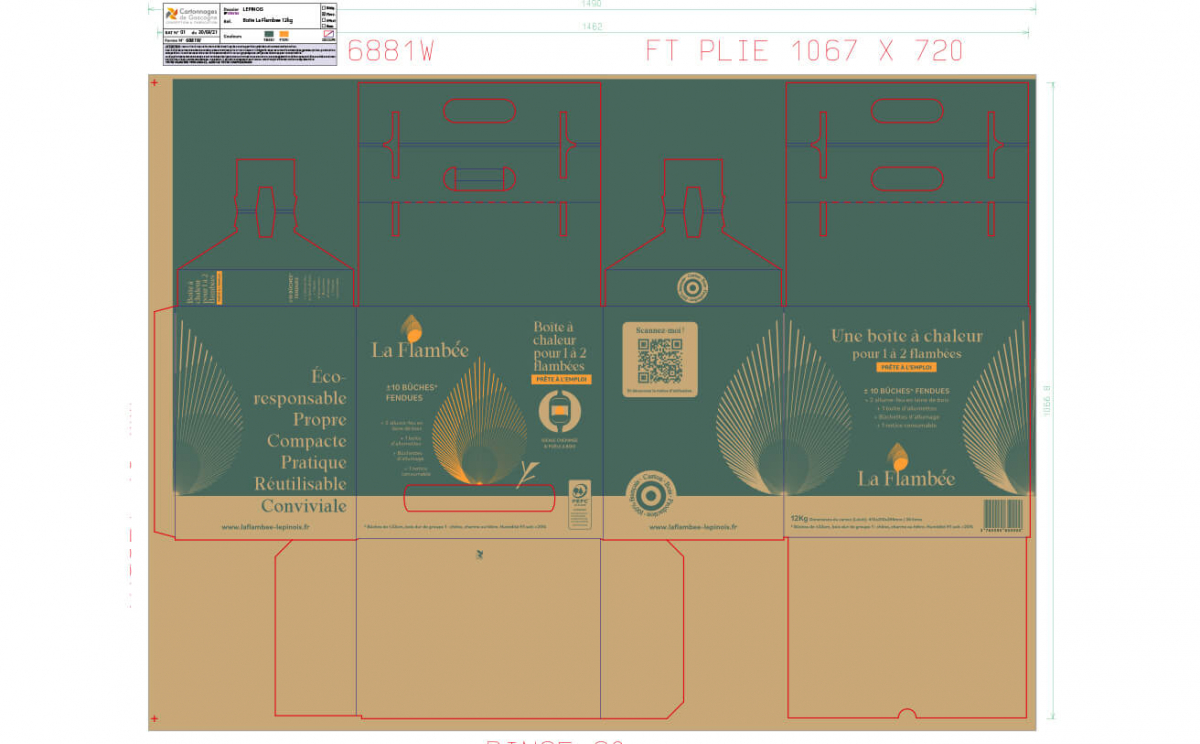Image resolution: width=1200 pixels, height=744 pixels.
Task: Click the word 'Réutilisable'
Action: (x=300, y=484)
